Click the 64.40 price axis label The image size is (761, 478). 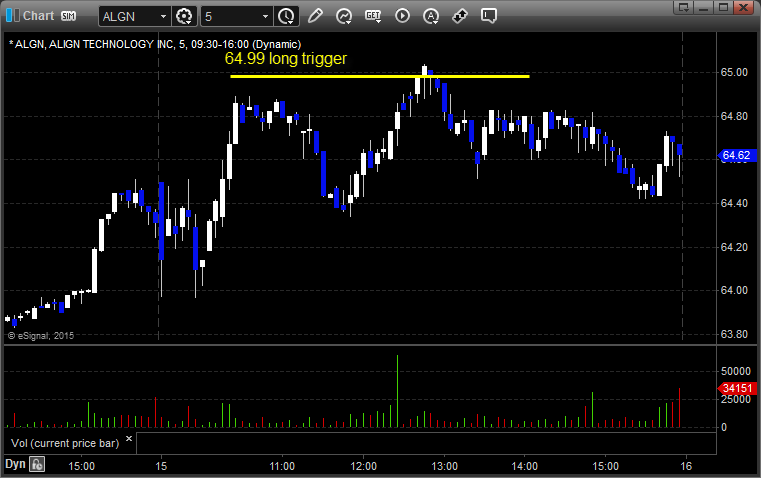(734, 203)
